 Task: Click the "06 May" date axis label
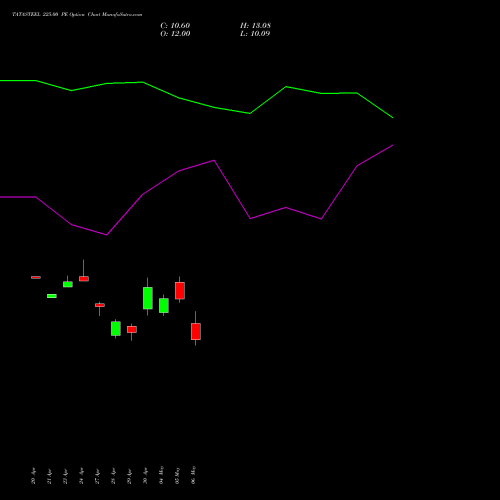pyautogui.click(x=193, y=475)
